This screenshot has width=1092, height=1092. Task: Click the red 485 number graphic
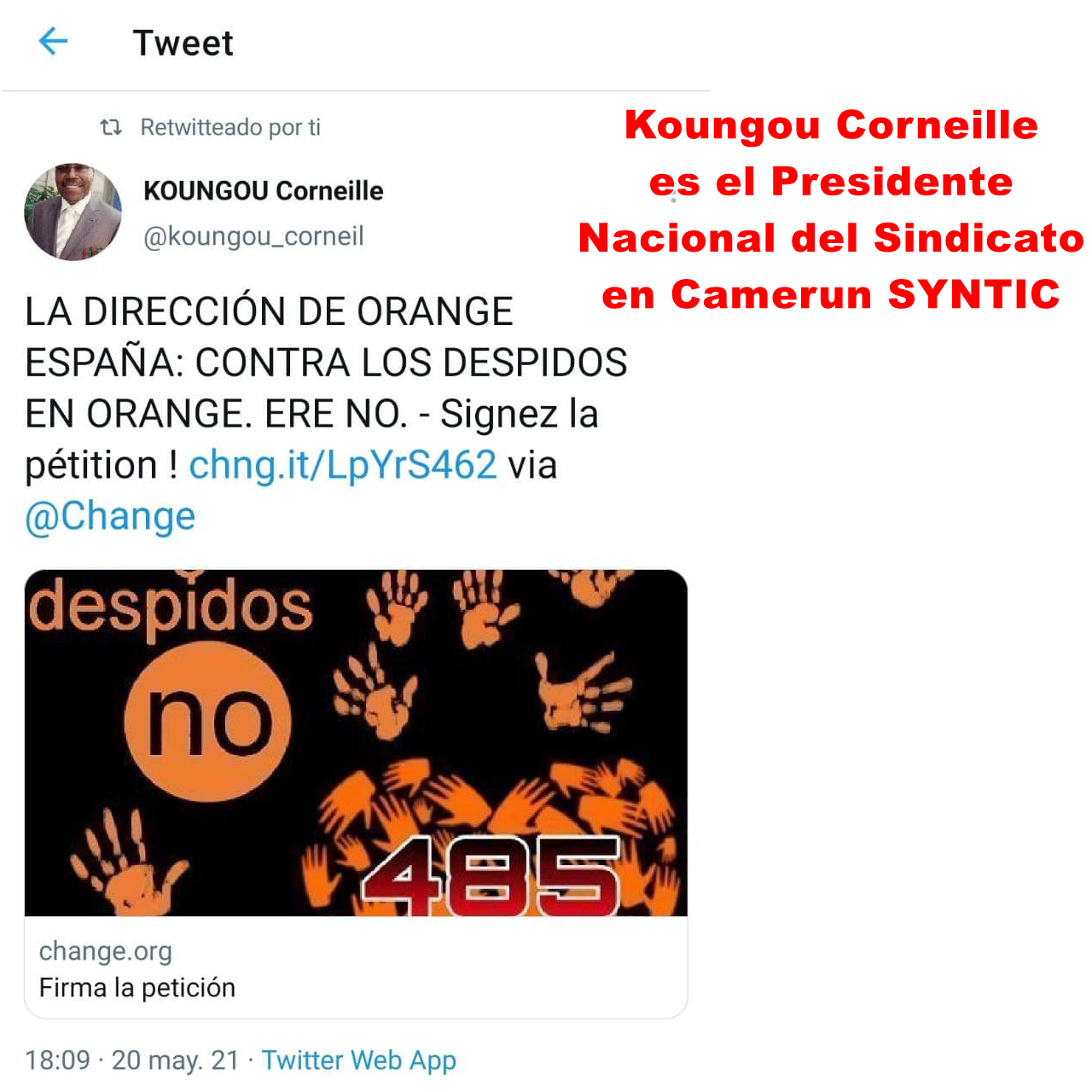pos(491,876)
